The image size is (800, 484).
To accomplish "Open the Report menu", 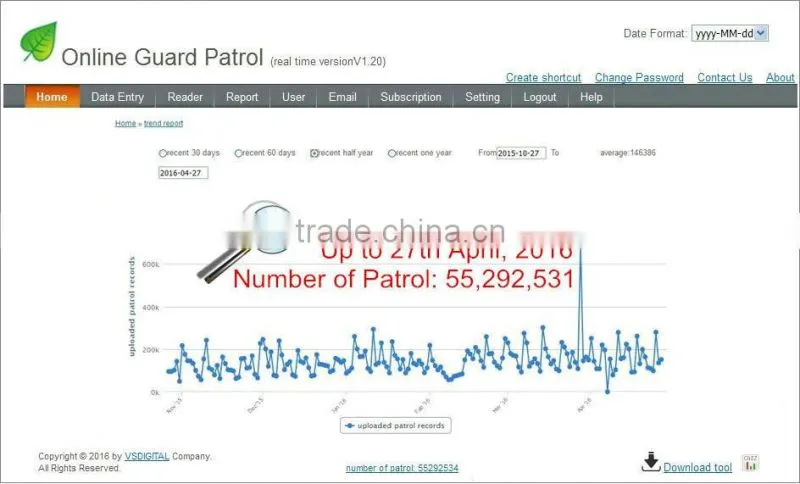I will click(x=242, y=97).
